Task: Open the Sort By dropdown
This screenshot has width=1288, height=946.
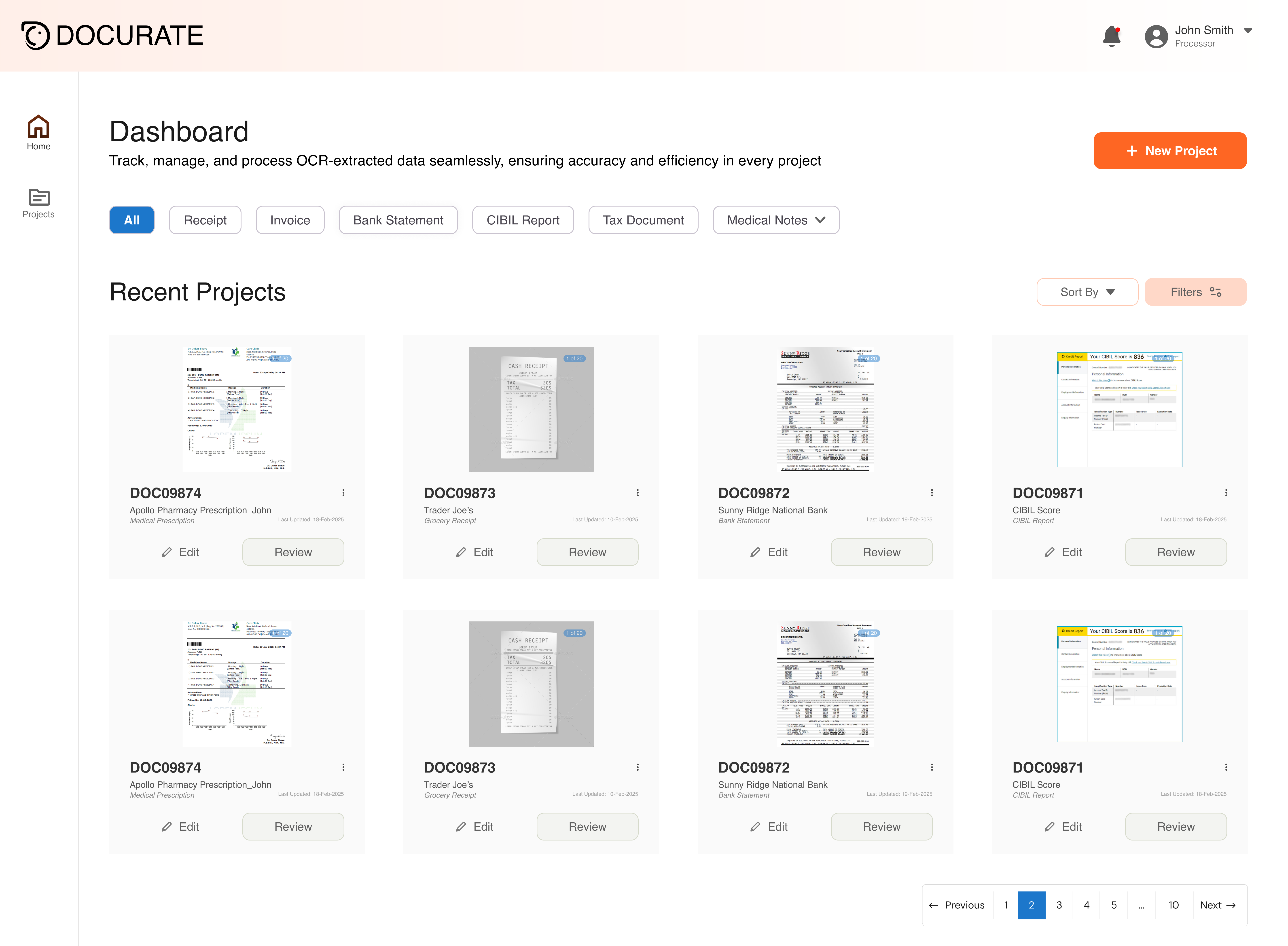Action: [x=1086, y=292]
